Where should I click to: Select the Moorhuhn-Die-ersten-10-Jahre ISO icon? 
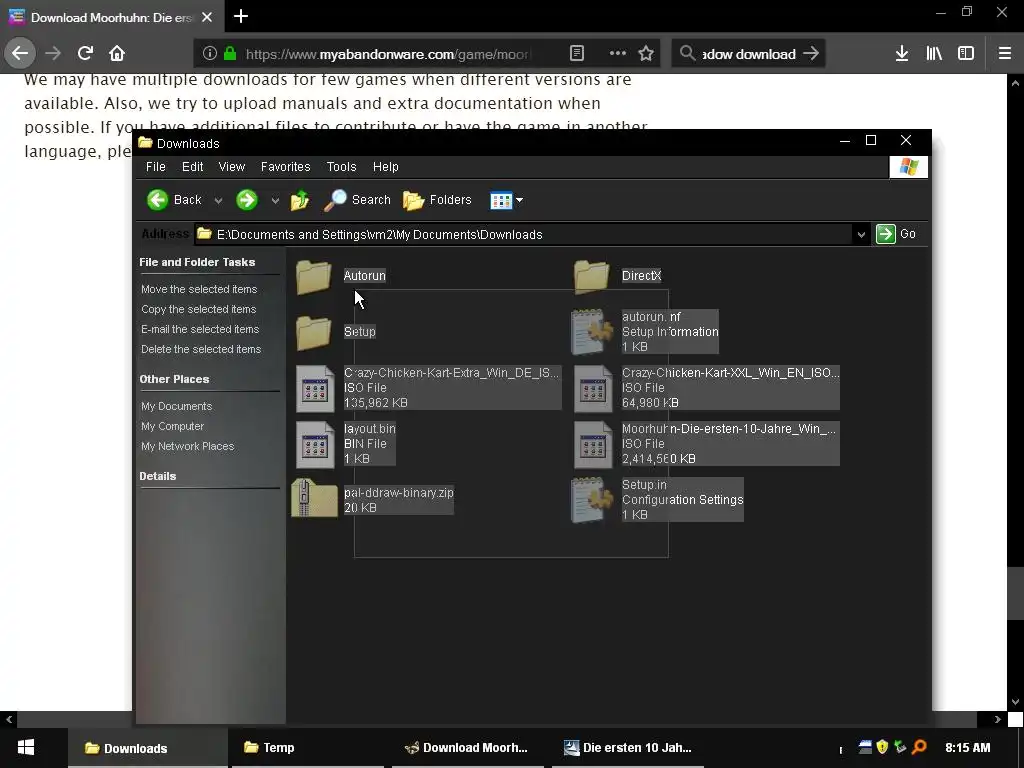593,445
